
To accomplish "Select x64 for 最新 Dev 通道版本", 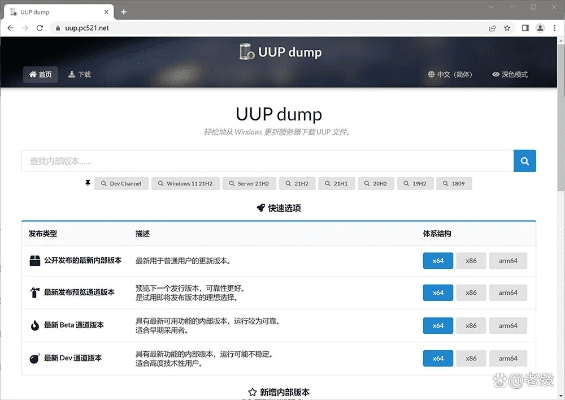I will click(438, 358).
